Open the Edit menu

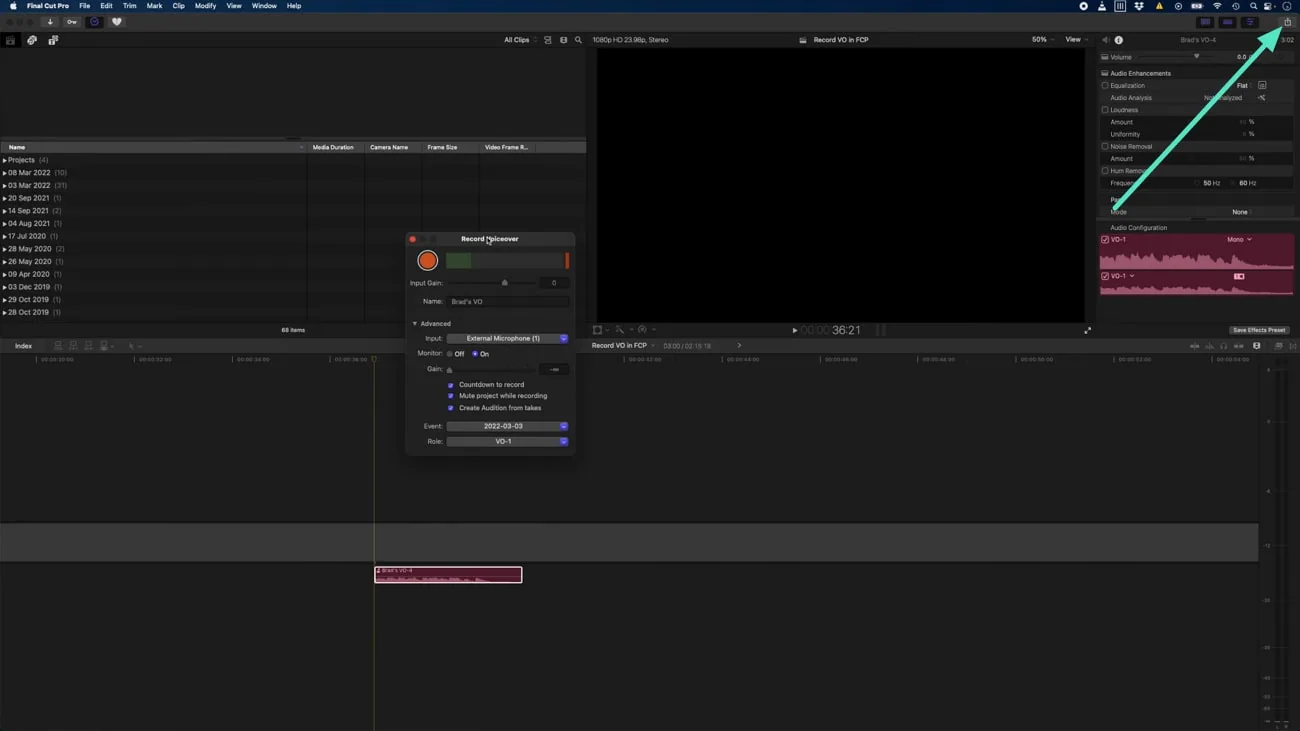pos(106,6)
